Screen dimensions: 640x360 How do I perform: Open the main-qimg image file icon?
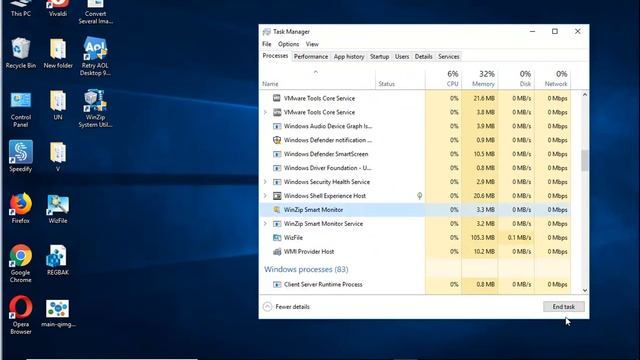tap(58, 313)
